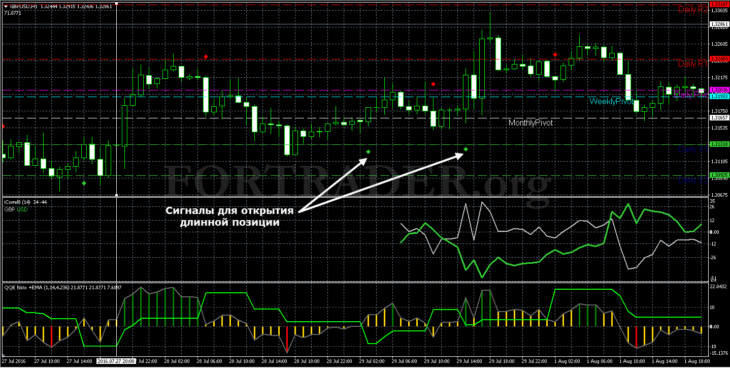Screen dimensions: 730x368
Task: Click the green buy diamond below 29 Jul 14:00 candles
Action: 466,149
